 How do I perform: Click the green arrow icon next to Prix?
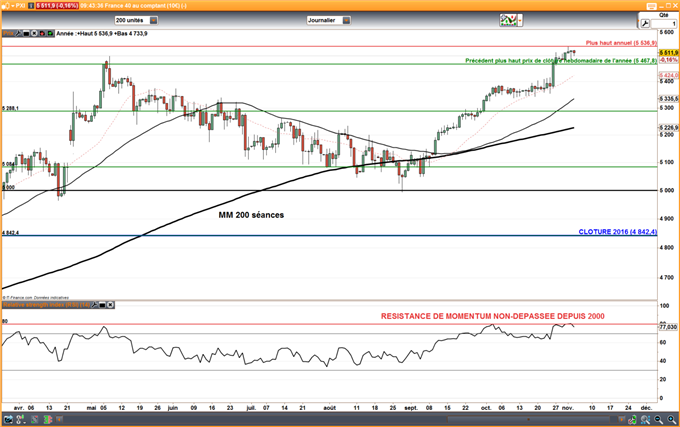[50, 33]
